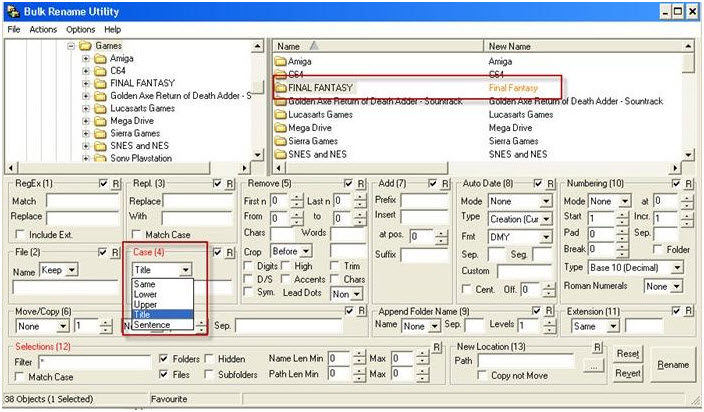This screenshot has height=412, width=704.
Task: Click the Lucasarts Games folder icon in file list
Action: 281,114
